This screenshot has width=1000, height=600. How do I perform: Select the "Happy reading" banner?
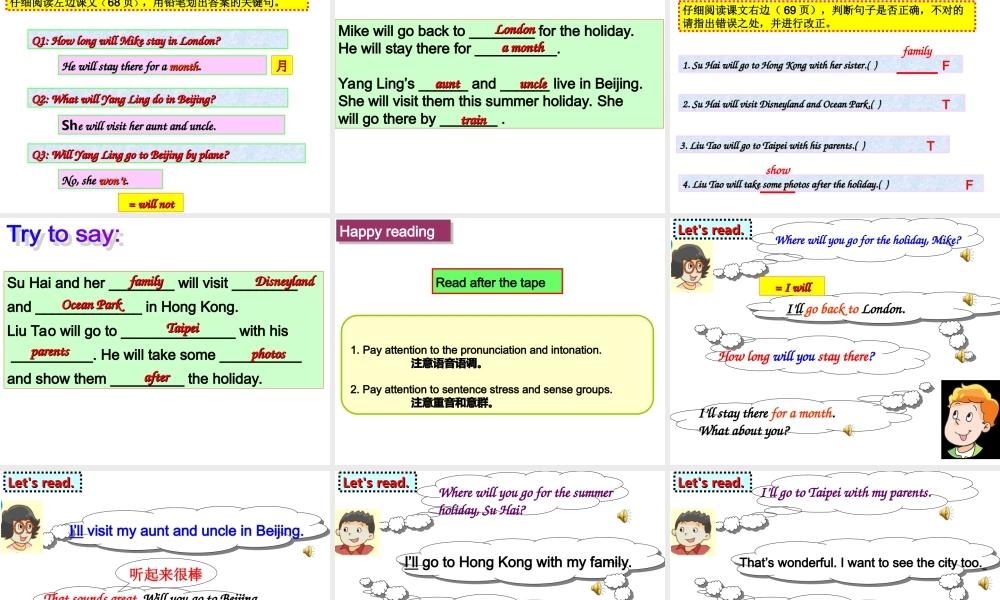tap(391, 230)
